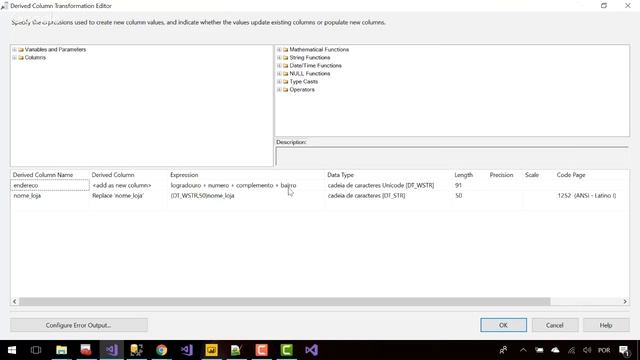The width and height of the screenshot is (640, 360).
Task: Click the Precision column header
Action: point(501,175)
